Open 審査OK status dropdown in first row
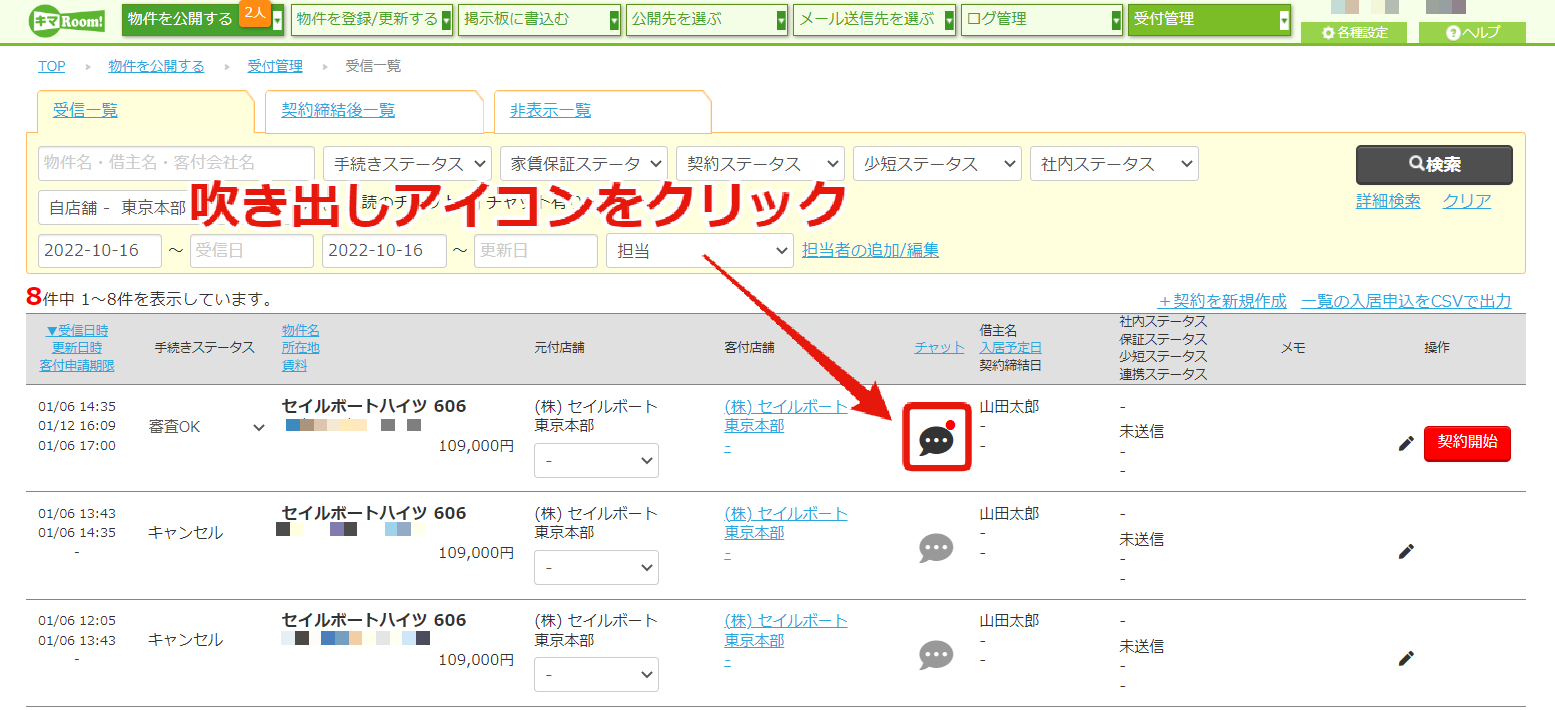 click(207, 427)
